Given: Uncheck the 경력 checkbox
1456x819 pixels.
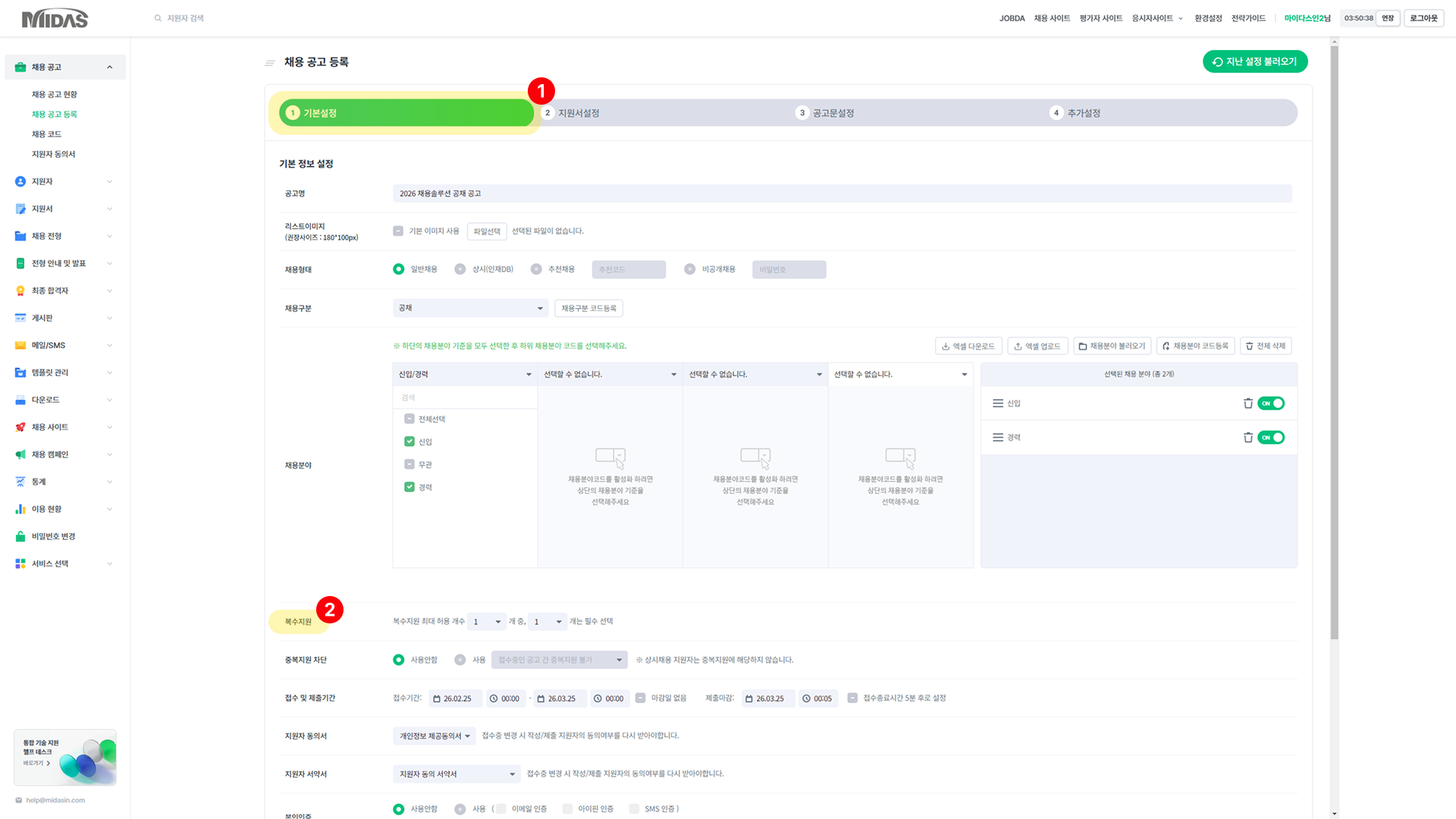Looking at the screenshot, I should tap(409, 487).
